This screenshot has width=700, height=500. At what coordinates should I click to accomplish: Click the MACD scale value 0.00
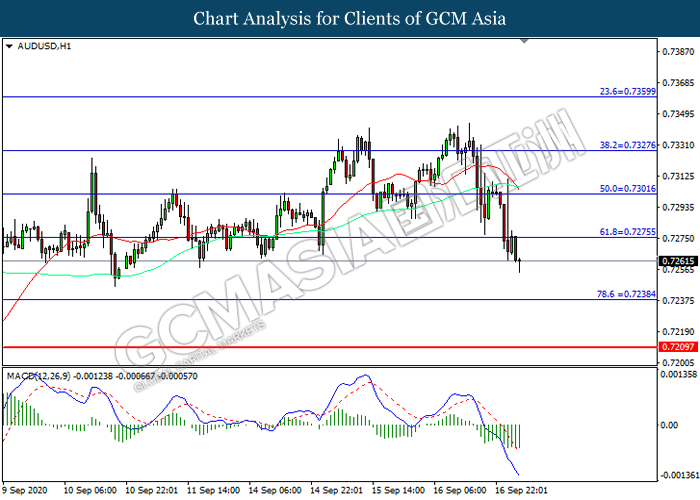669,425
